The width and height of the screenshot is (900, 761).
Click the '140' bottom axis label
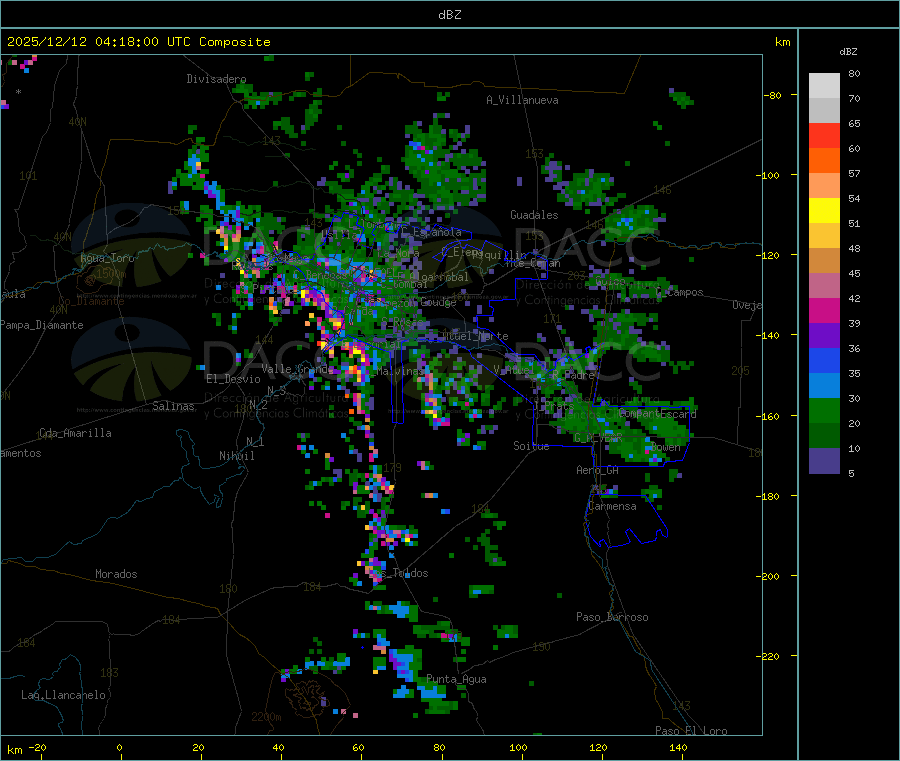click(678, 747)
